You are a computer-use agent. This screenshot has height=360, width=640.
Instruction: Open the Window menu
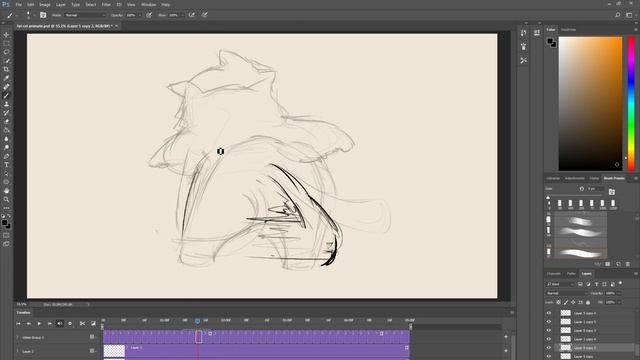148,4
